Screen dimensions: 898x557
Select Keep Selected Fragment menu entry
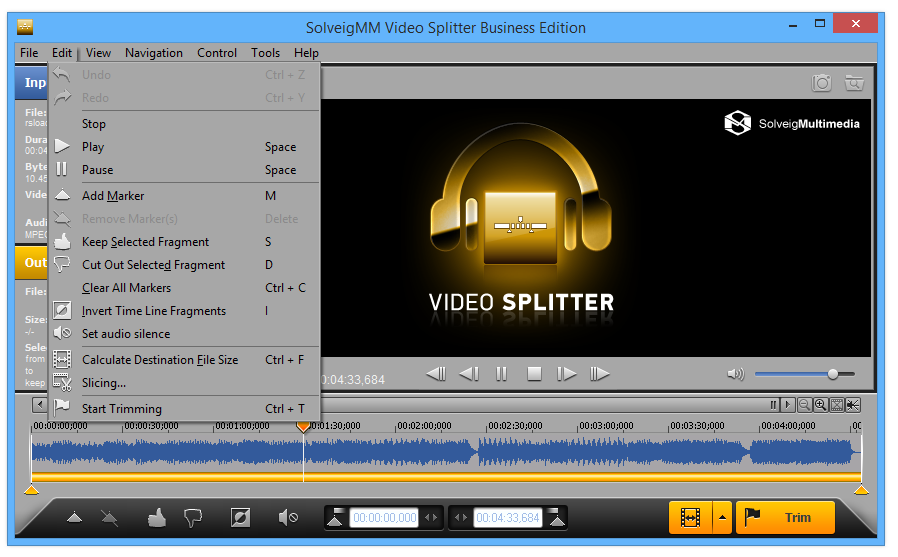click(x=184, y=242)
